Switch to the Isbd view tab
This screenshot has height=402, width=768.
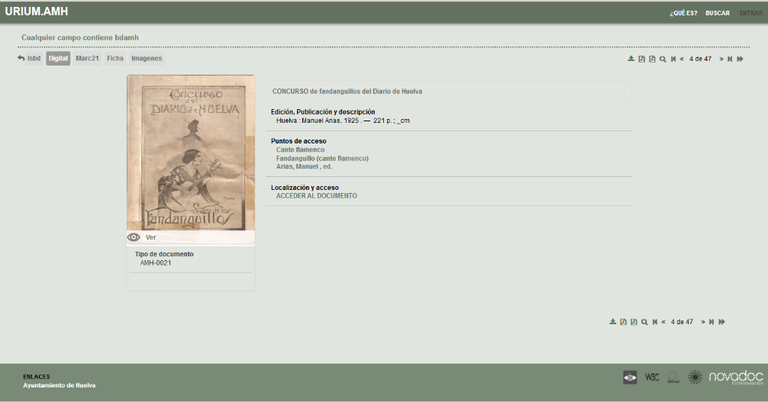[x=34, y=58]
